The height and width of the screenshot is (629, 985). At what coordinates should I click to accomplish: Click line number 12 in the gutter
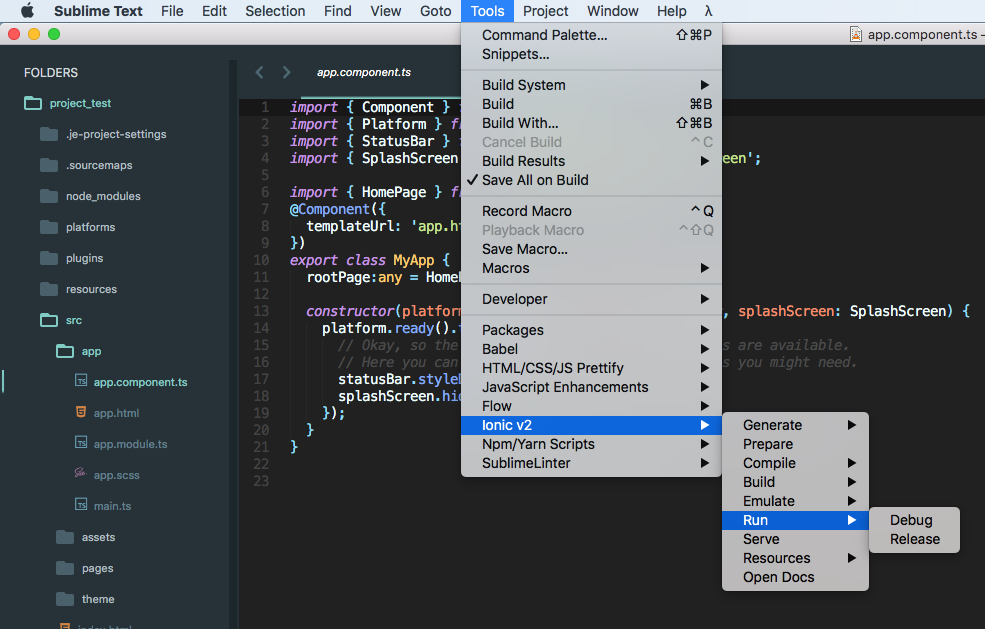(x=261, y=294)
